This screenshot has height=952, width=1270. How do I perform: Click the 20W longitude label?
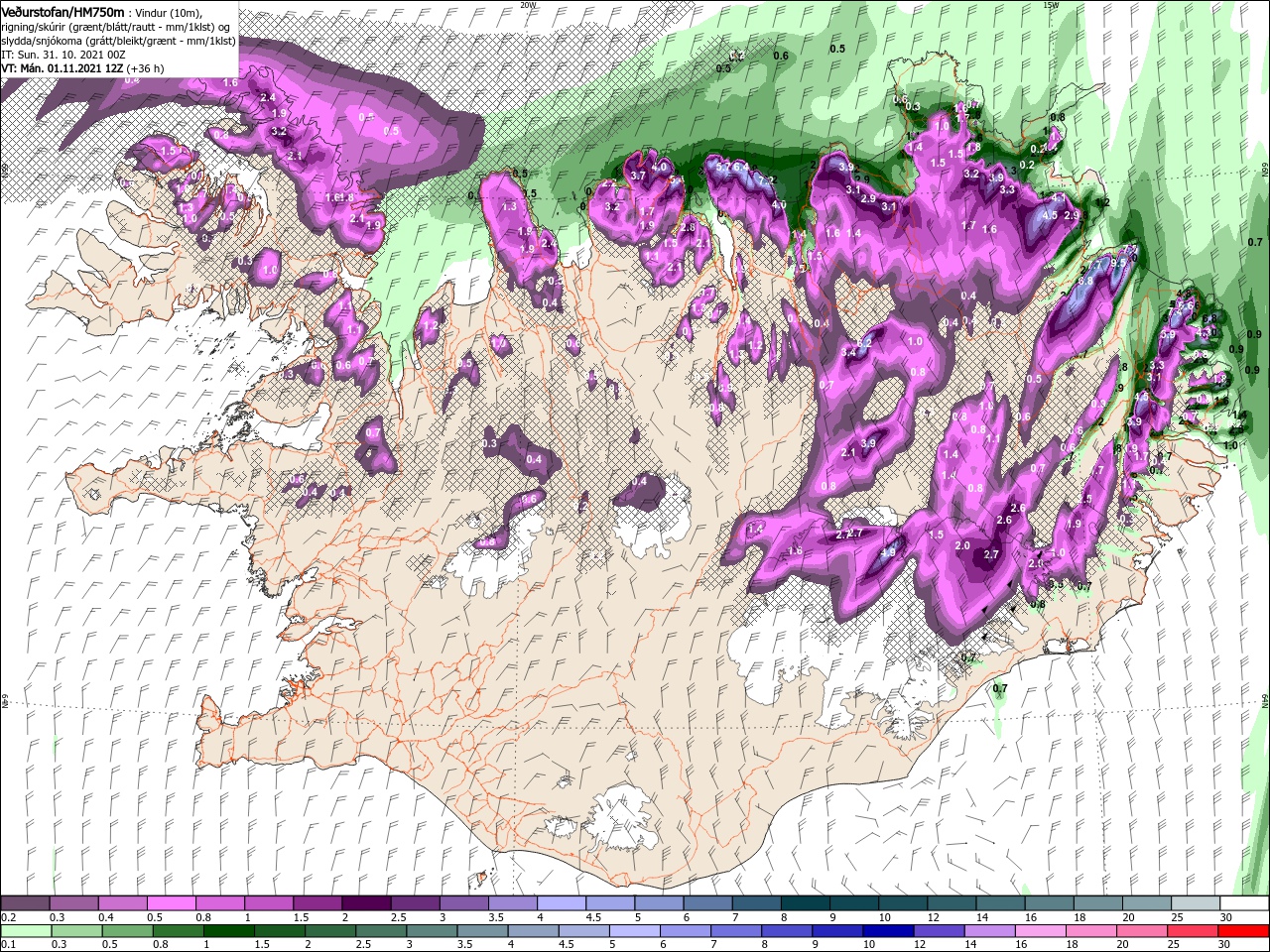[x=528, y=5]
